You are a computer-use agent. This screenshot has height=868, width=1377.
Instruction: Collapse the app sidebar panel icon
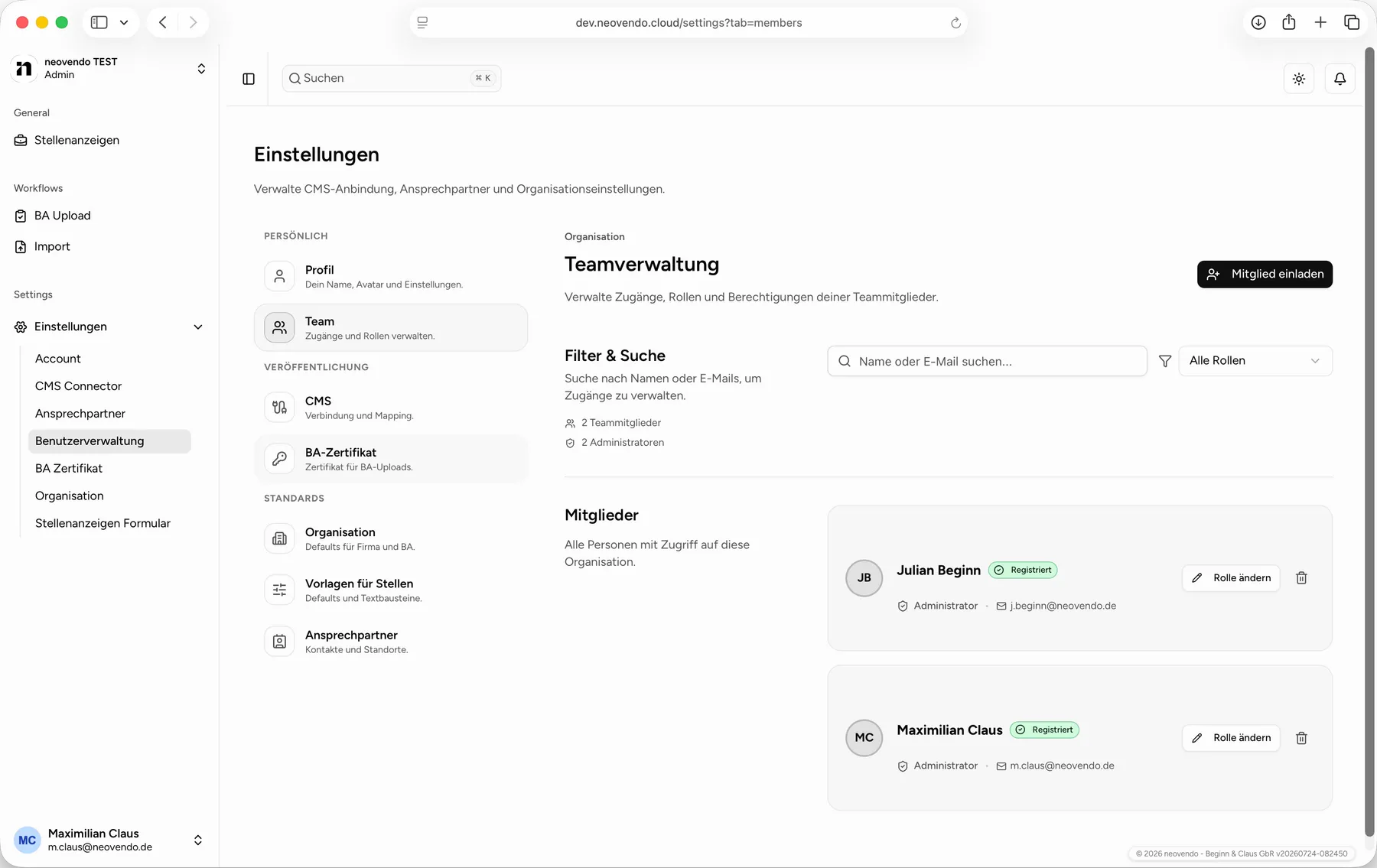(249, 79)
